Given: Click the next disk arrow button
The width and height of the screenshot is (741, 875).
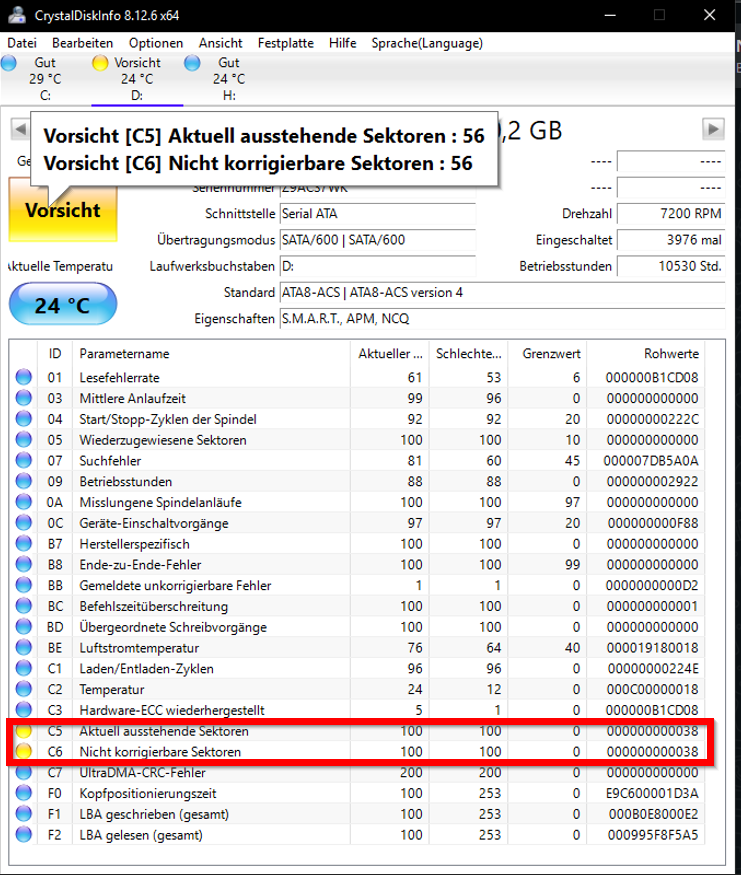Looking at the screenshot, I should pyautogui.click(x=713, y=129).
